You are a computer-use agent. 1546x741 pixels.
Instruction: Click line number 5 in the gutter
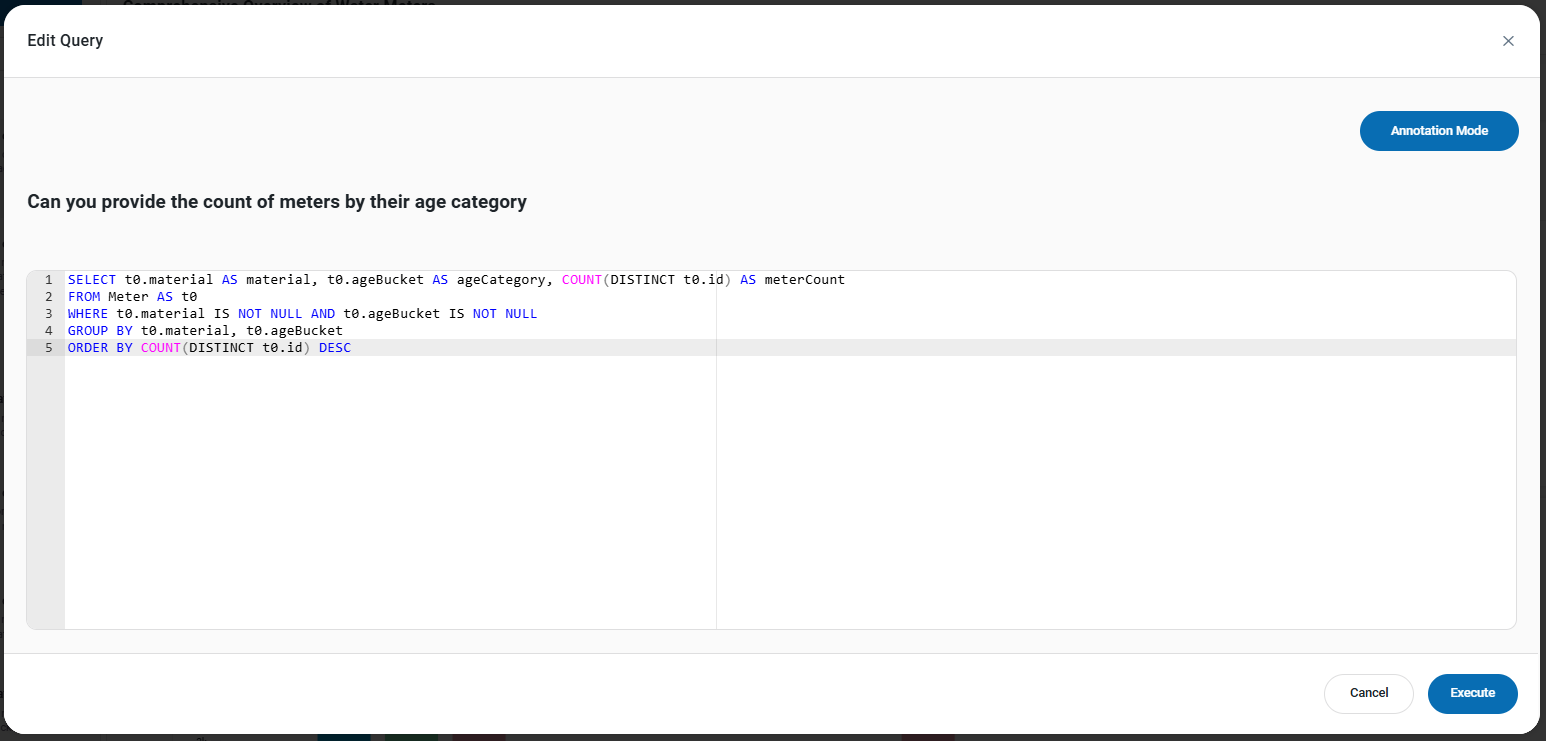pyautogui.click(x=48, y=347)
